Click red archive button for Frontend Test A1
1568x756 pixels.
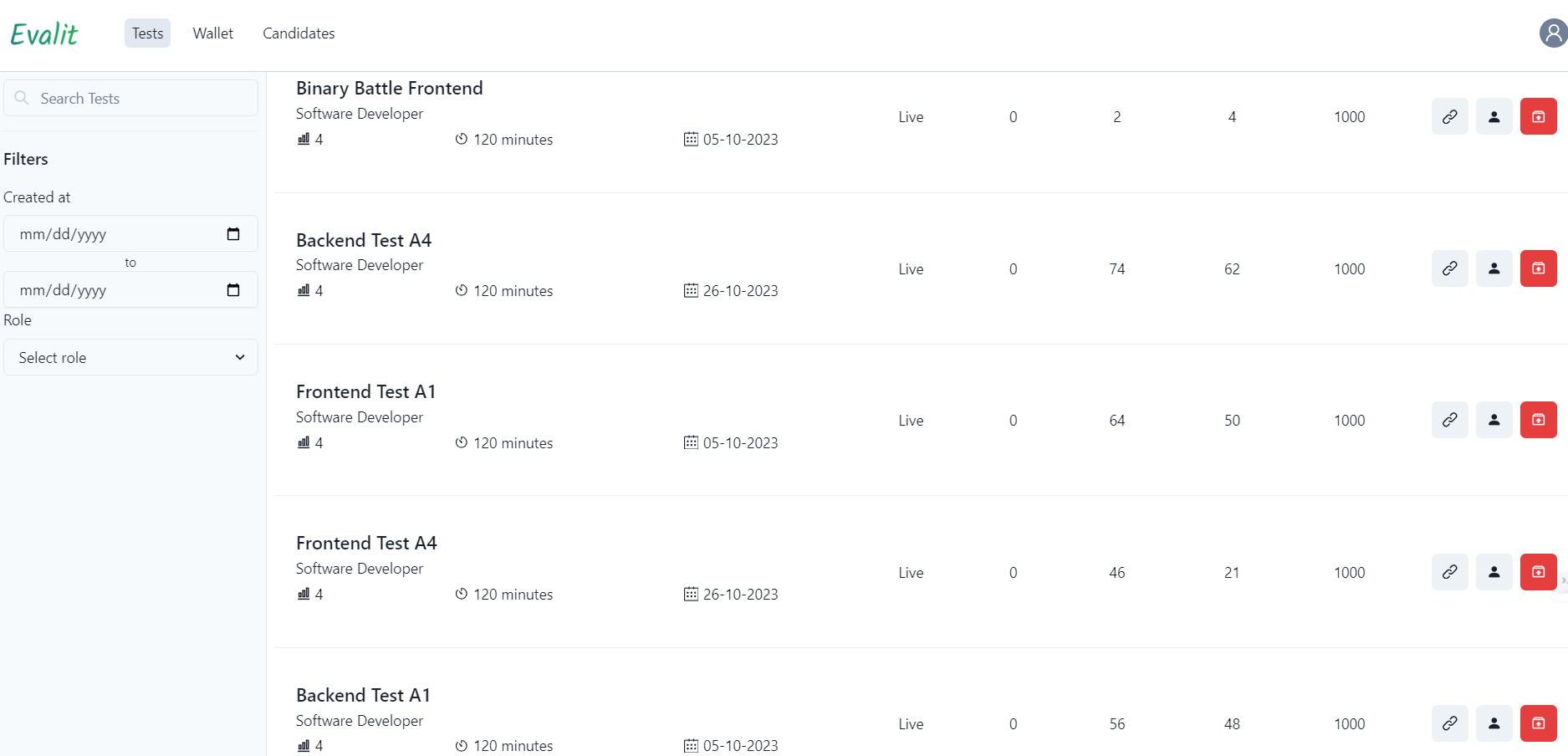[1538, 420]
